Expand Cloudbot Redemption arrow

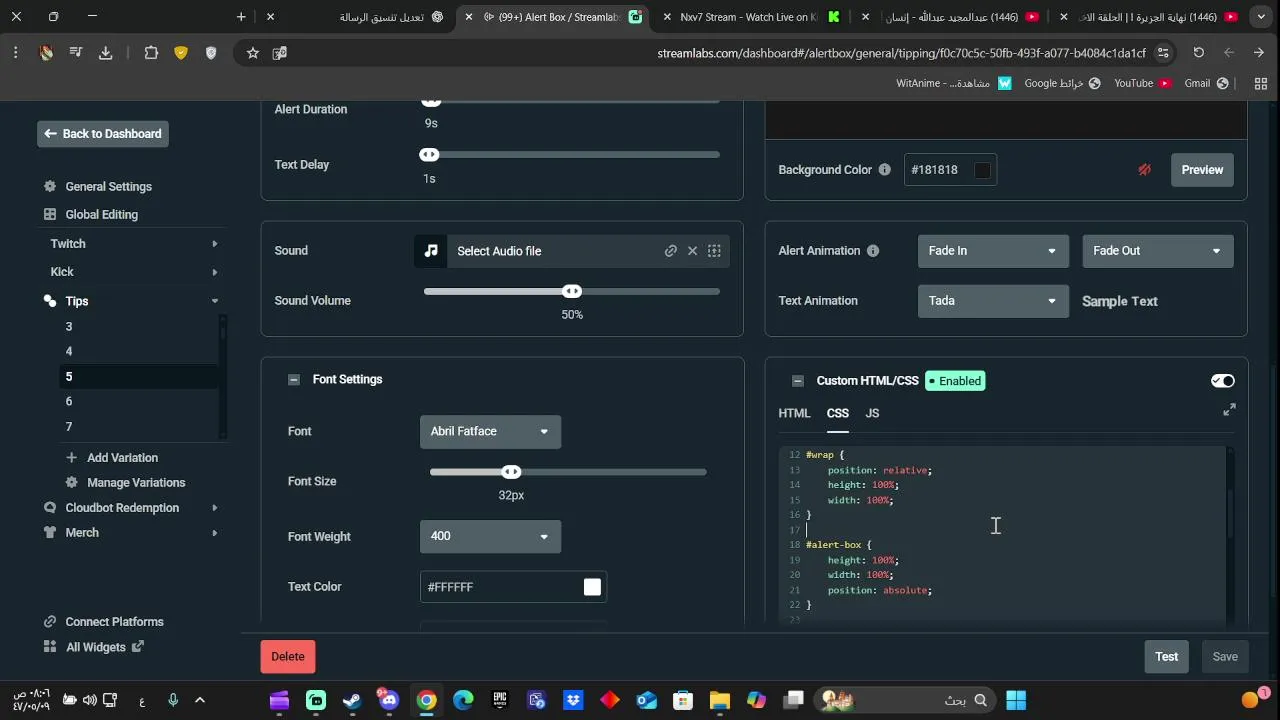point(214,508)
